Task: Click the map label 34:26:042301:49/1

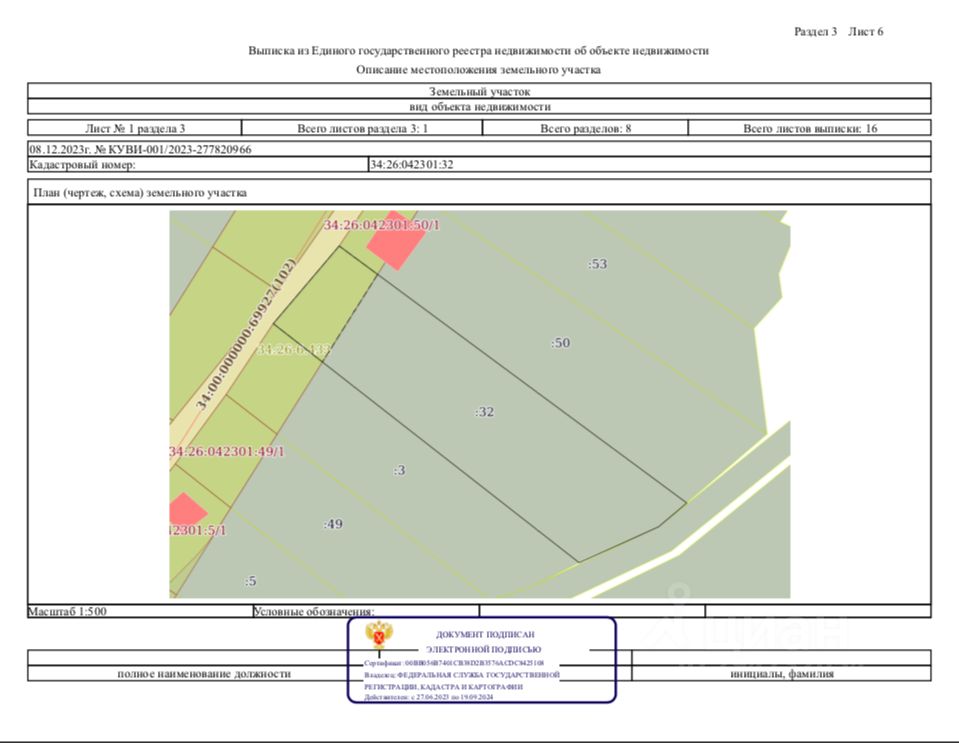Action: pyautogui.click(x=227, y=451)
